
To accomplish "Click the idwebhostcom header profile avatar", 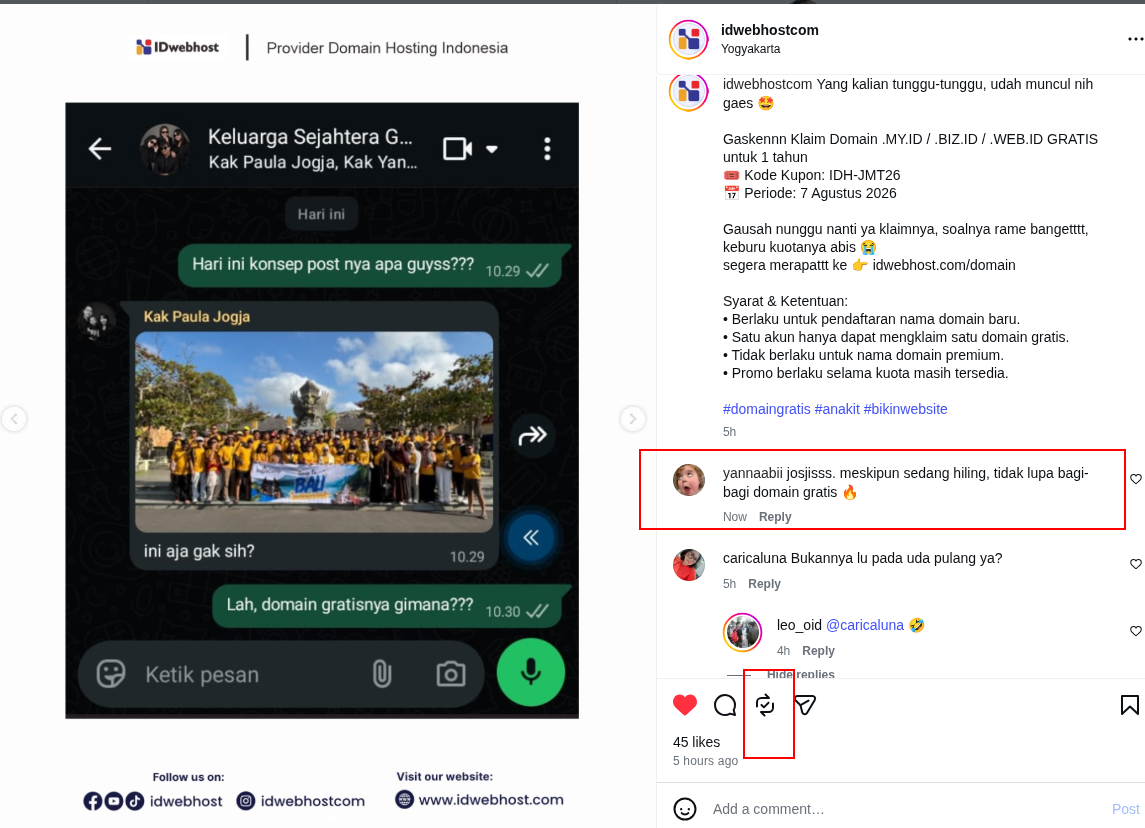I will coord(689,39).
